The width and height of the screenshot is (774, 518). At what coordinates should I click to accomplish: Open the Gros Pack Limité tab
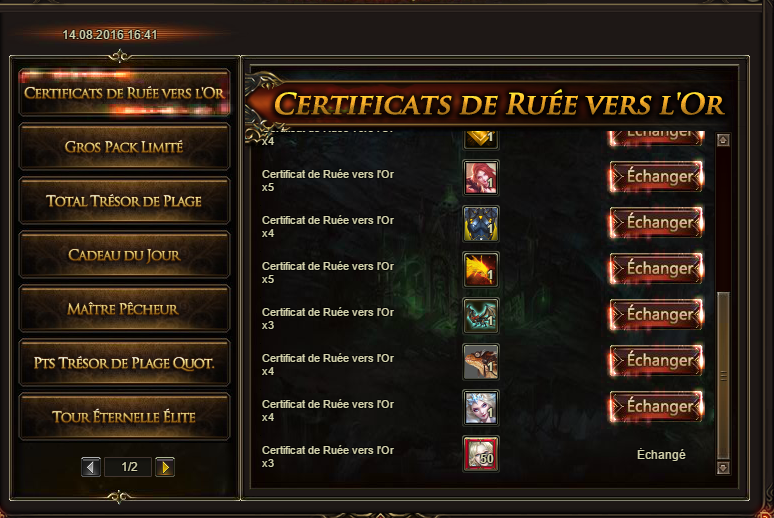point(124,147)
